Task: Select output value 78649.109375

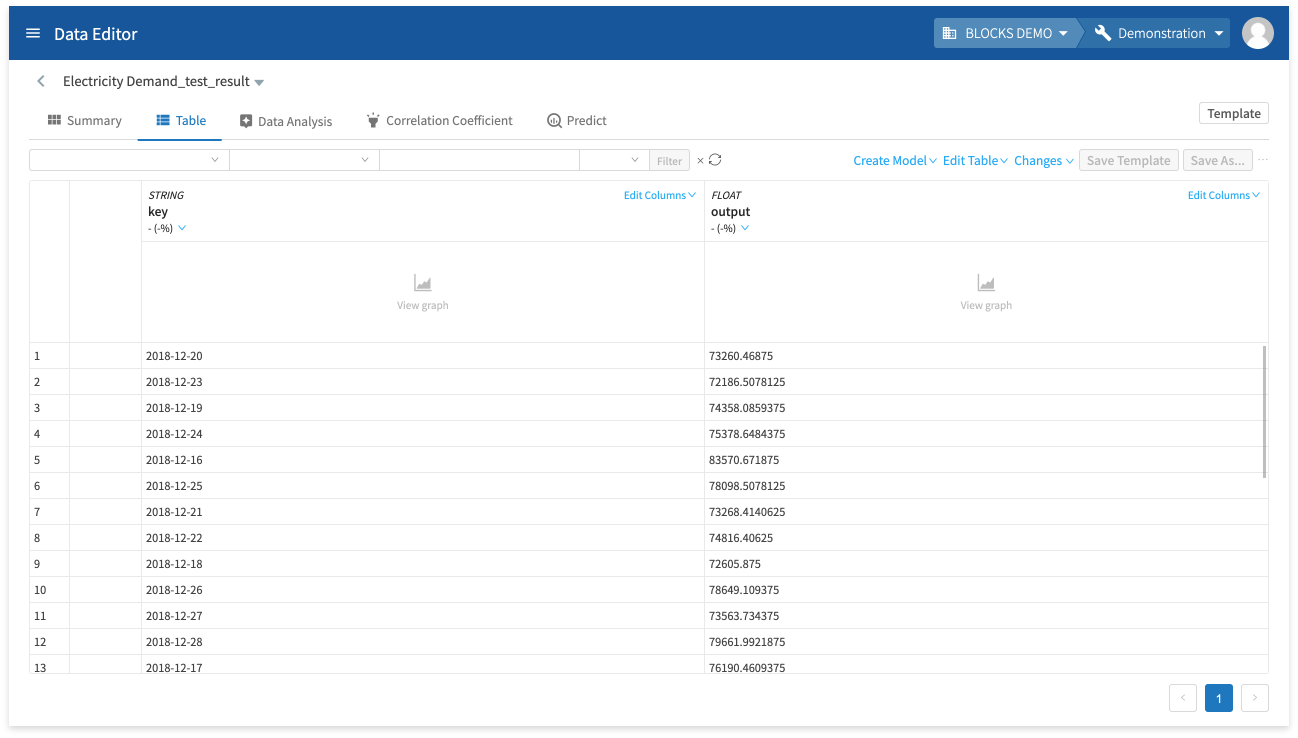Action: coord(986,590)
